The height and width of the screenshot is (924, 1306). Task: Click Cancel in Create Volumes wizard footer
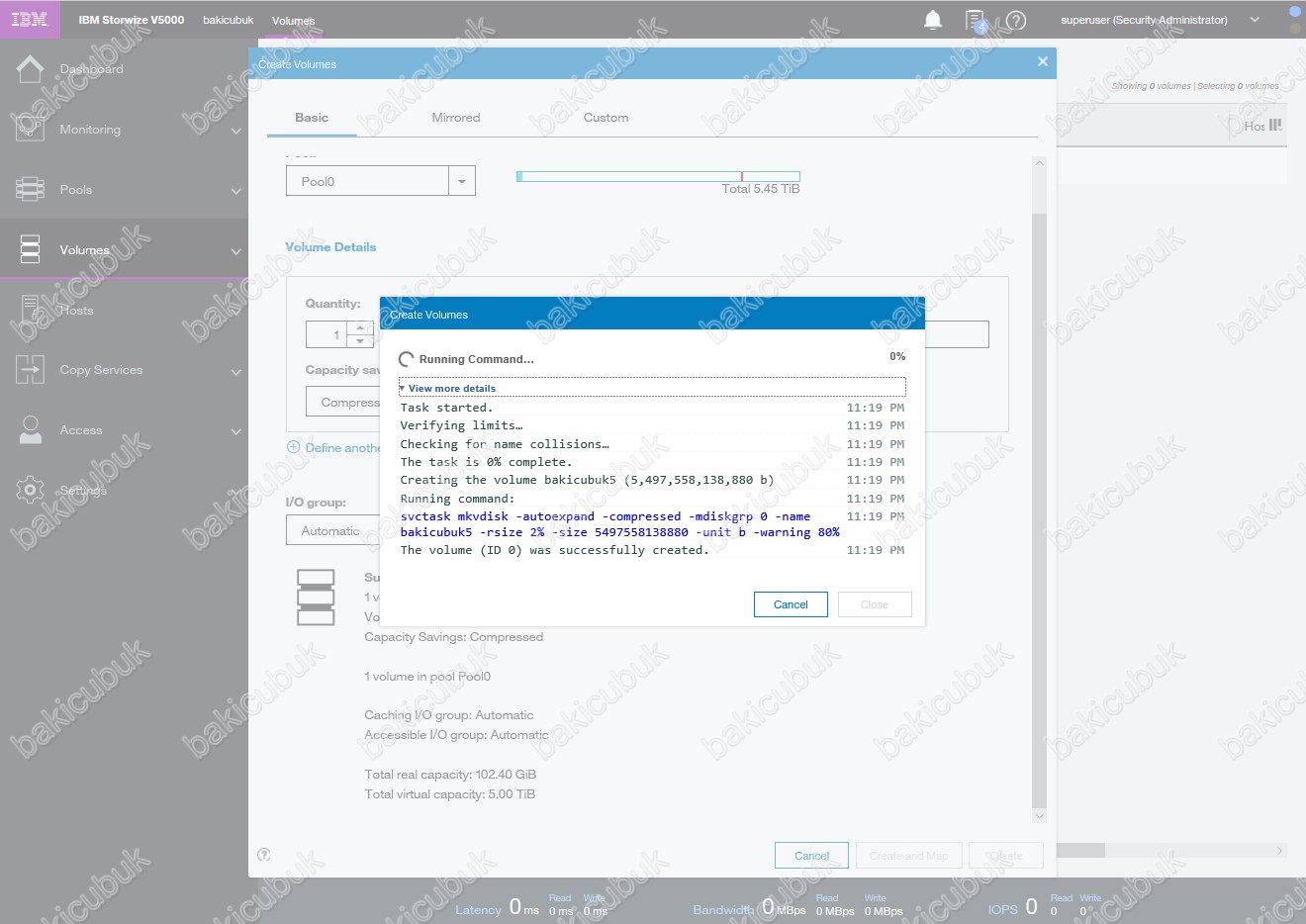point(811,856)
